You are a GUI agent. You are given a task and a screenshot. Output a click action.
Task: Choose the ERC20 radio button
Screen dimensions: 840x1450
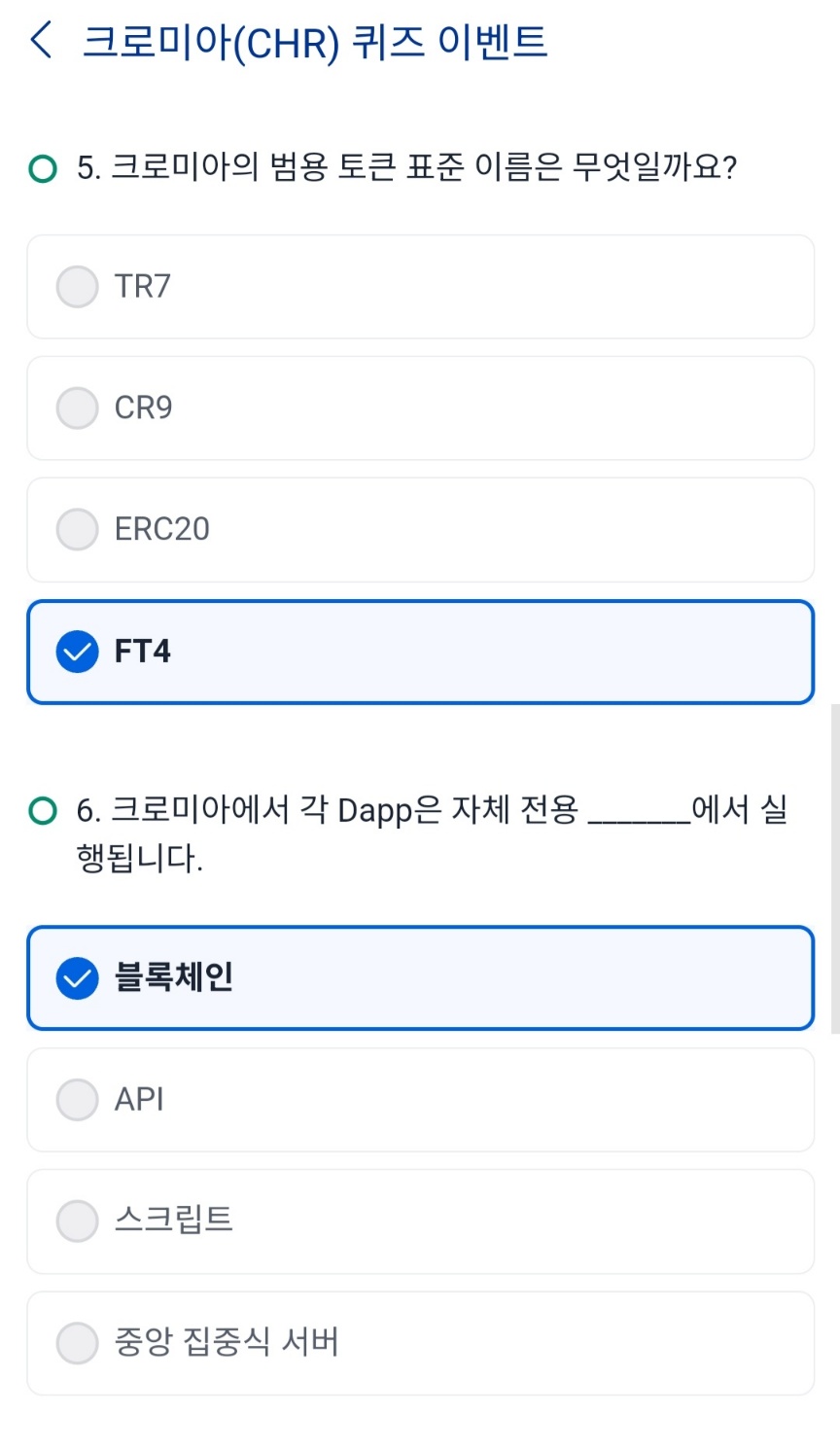78,530
